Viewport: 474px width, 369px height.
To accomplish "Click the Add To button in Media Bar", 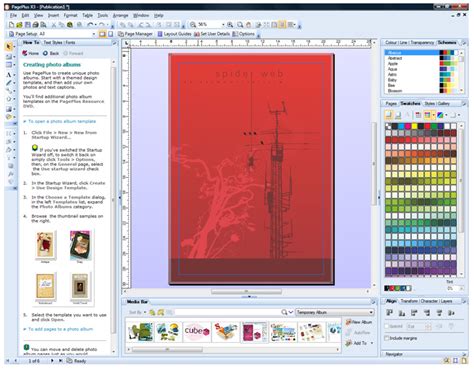I will click(356, 343).
